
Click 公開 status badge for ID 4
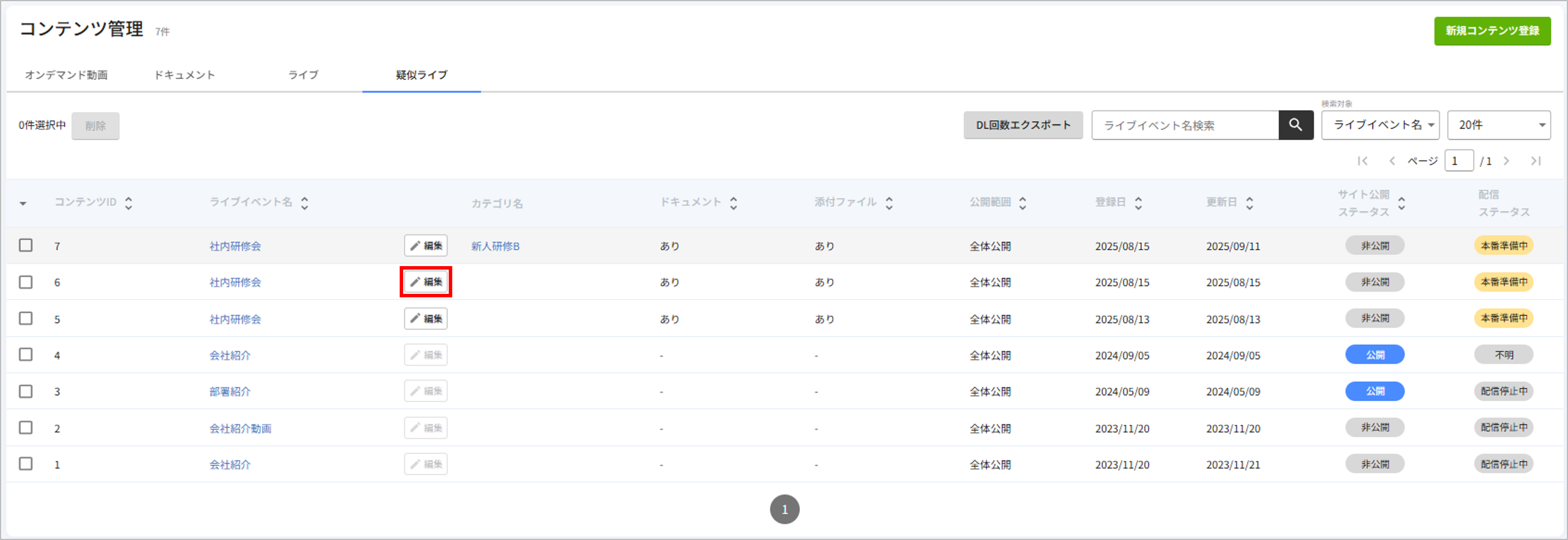click(x=1374, y=354)
